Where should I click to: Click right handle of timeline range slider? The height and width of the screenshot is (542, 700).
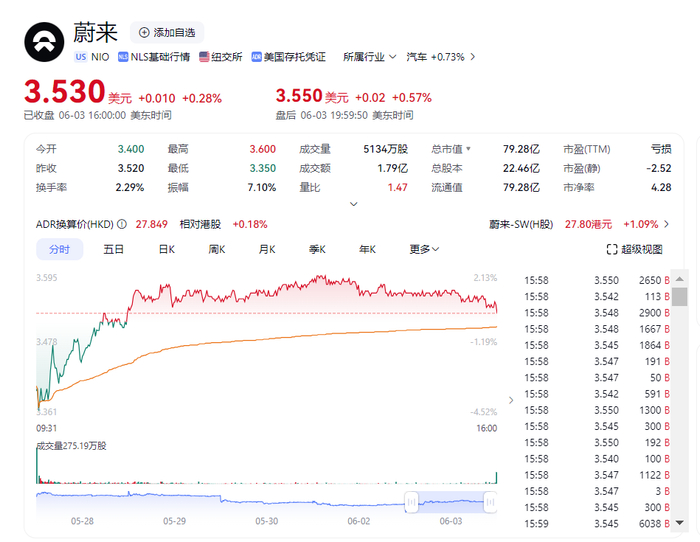(490, 502)
